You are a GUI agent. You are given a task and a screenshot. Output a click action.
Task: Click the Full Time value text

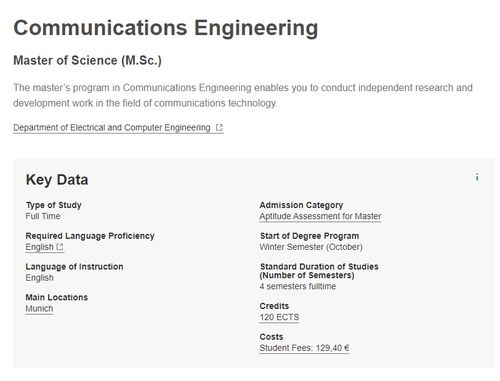point(43,216)
